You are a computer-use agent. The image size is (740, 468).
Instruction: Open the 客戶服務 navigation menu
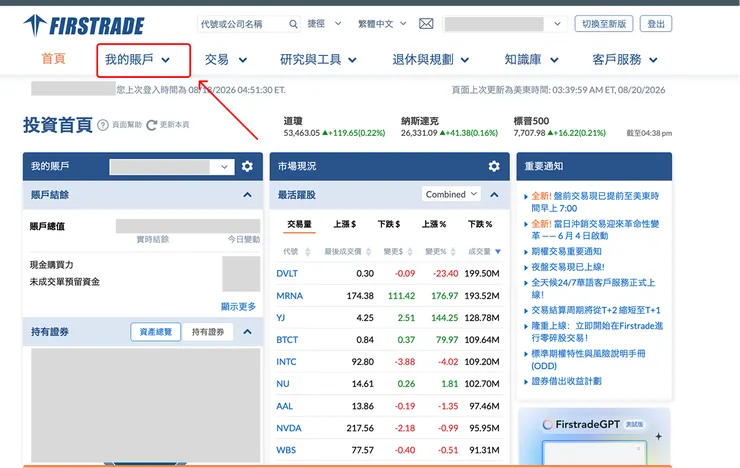(625, 60)
